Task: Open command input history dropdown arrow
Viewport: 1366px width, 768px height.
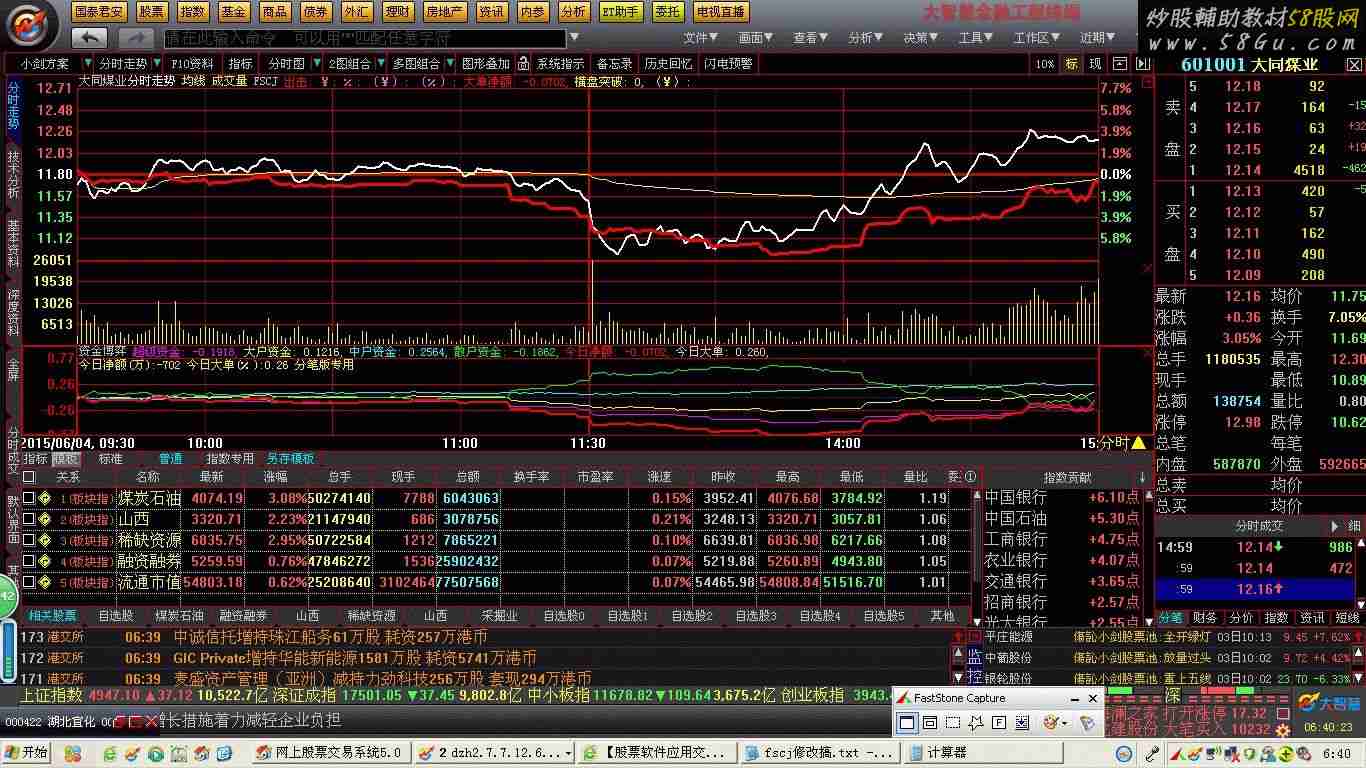Action: pos(574,39)
